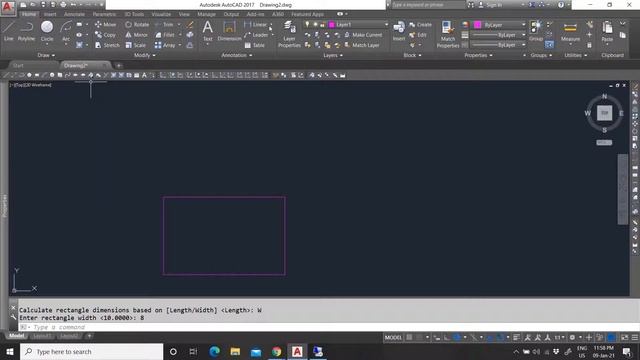The height and width of the screenshot is (360, 640).
Task: Open the Layer Properties manager
Action: point(289,34)
